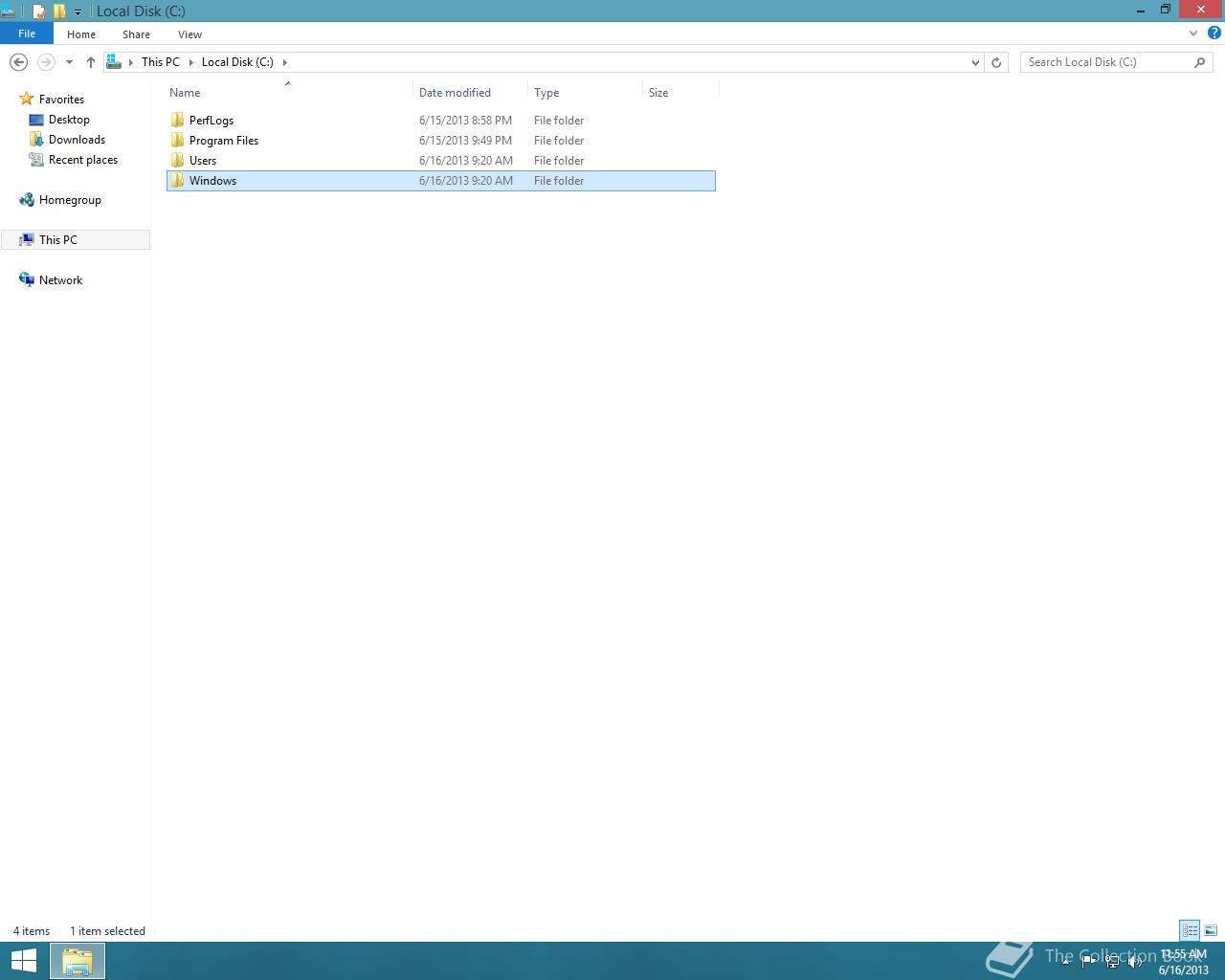Switch to Details view in status bar
The height and width of the screenshot is (980, 1225).
pyautogui.click(x=1190, y=930)
